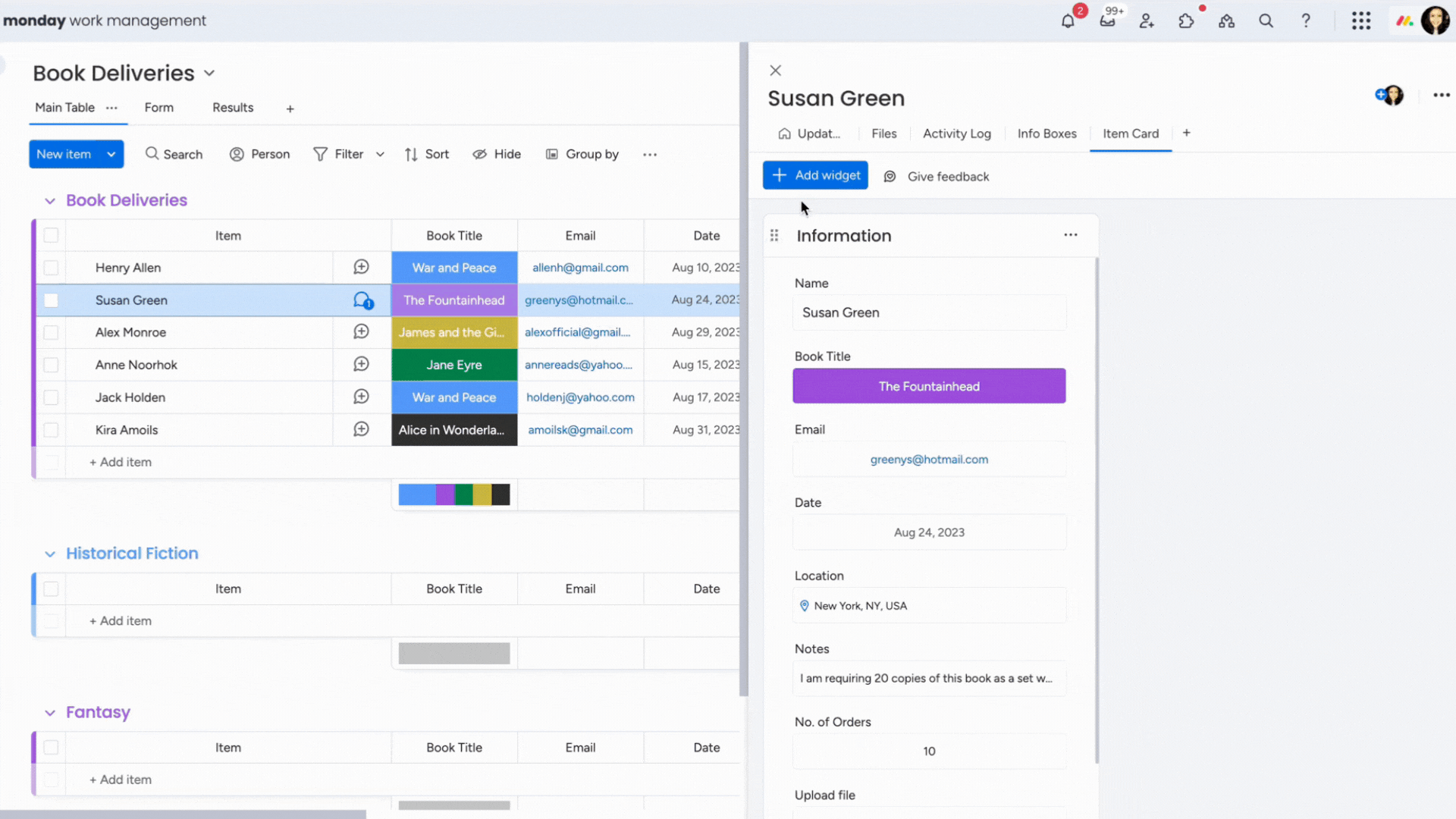
Task: Click the invite members icon
Action: (1147, 21)
